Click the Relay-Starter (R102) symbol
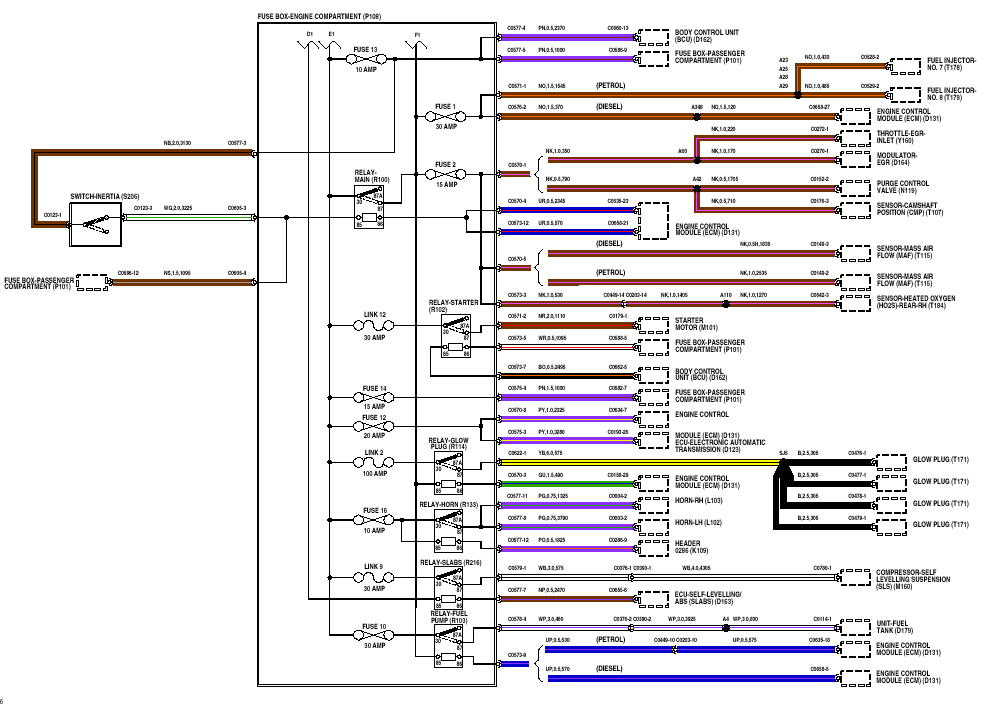The width and height of the screenshot is (981, 704). 455,336
